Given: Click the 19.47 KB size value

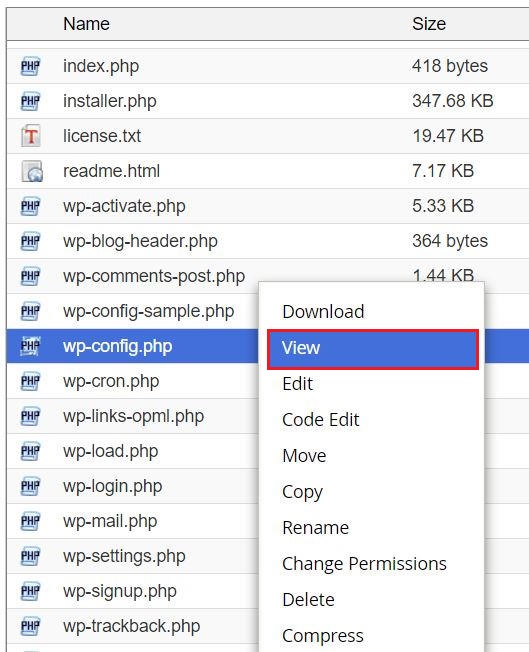Looking at the screenshot, I should click(x=448, y=136).
